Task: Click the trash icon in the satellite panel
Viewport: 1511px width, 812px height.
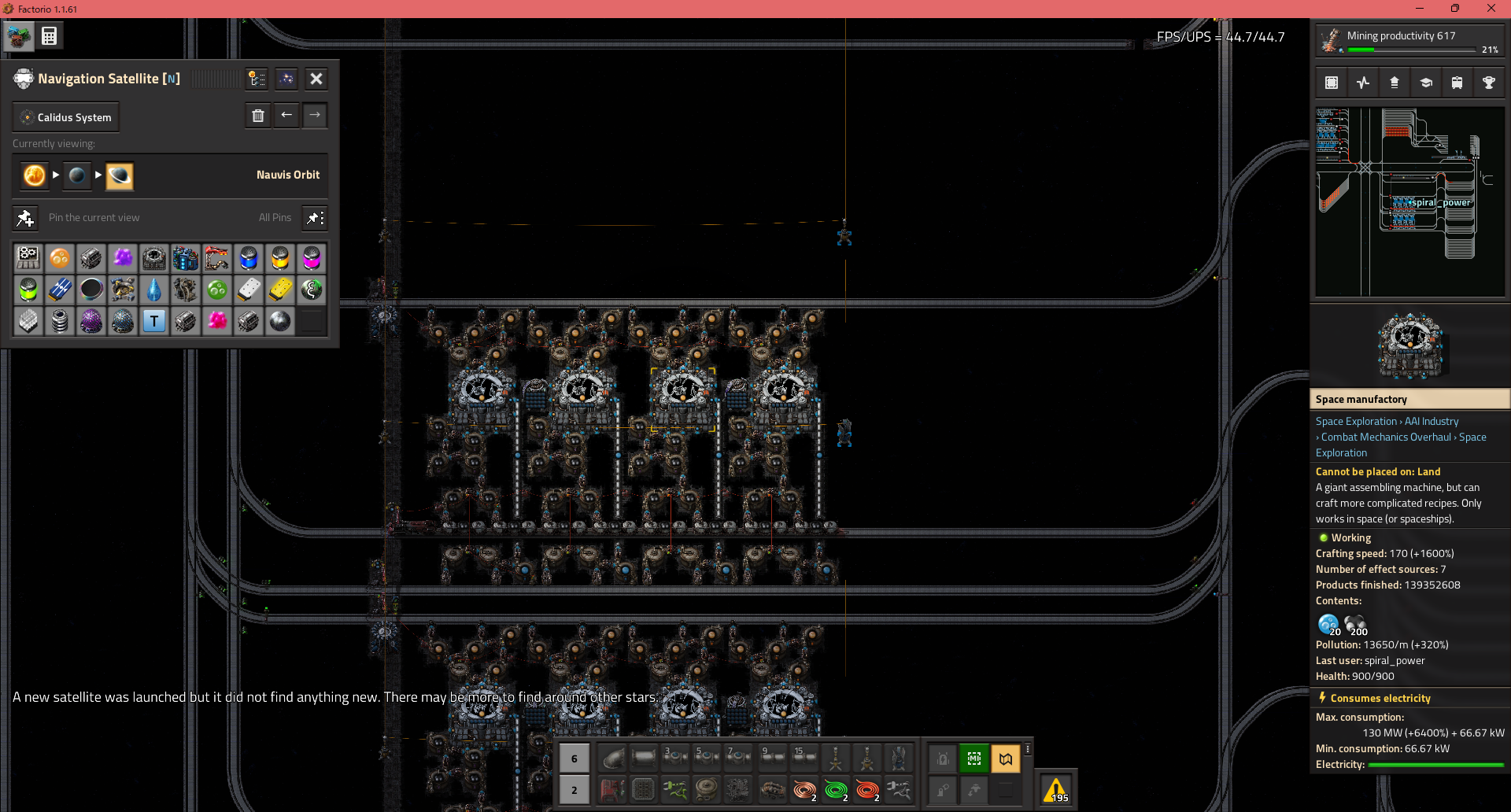Action: (257, 116)
